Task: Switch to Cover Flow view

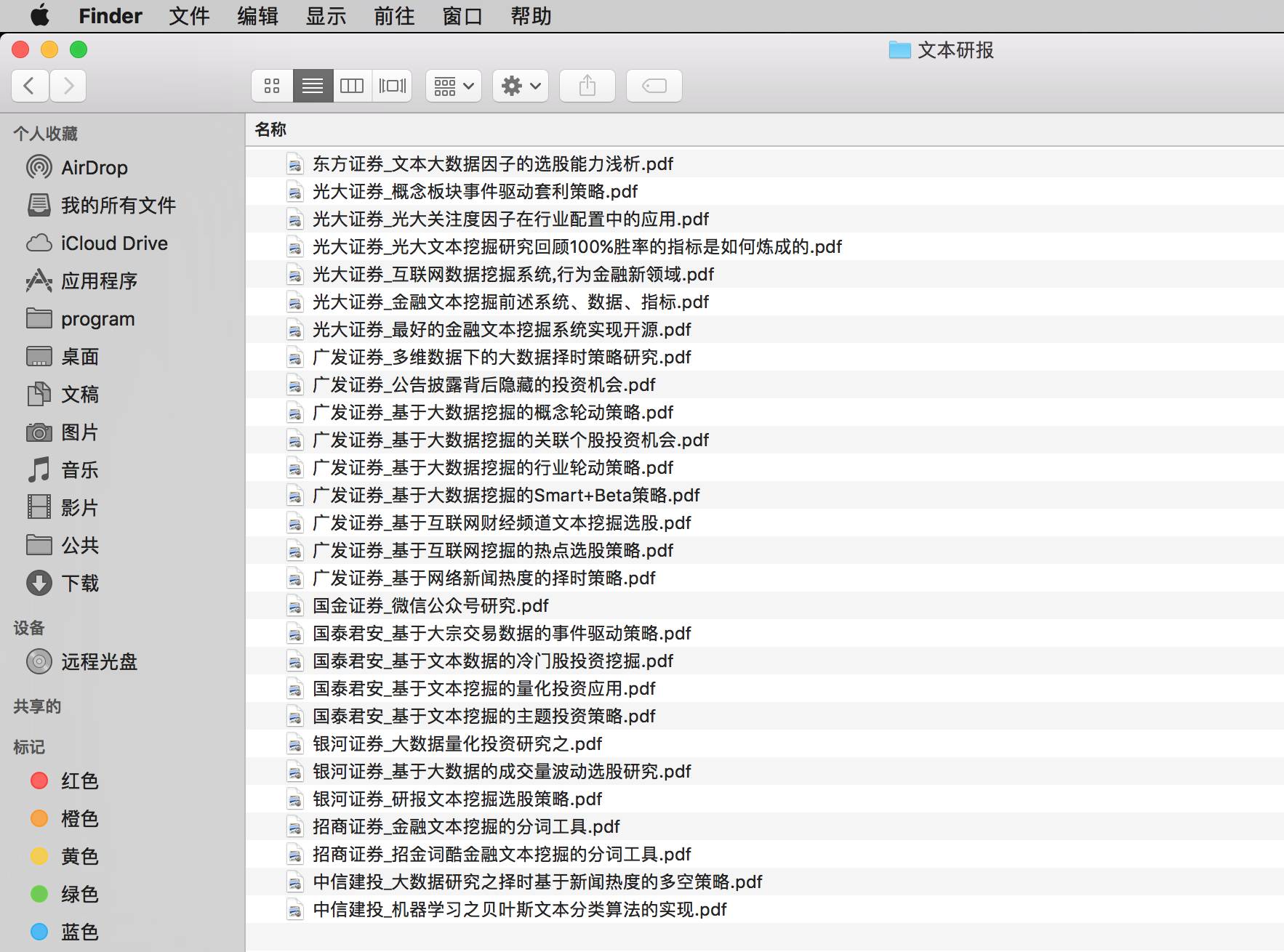Action: (393, 86)
